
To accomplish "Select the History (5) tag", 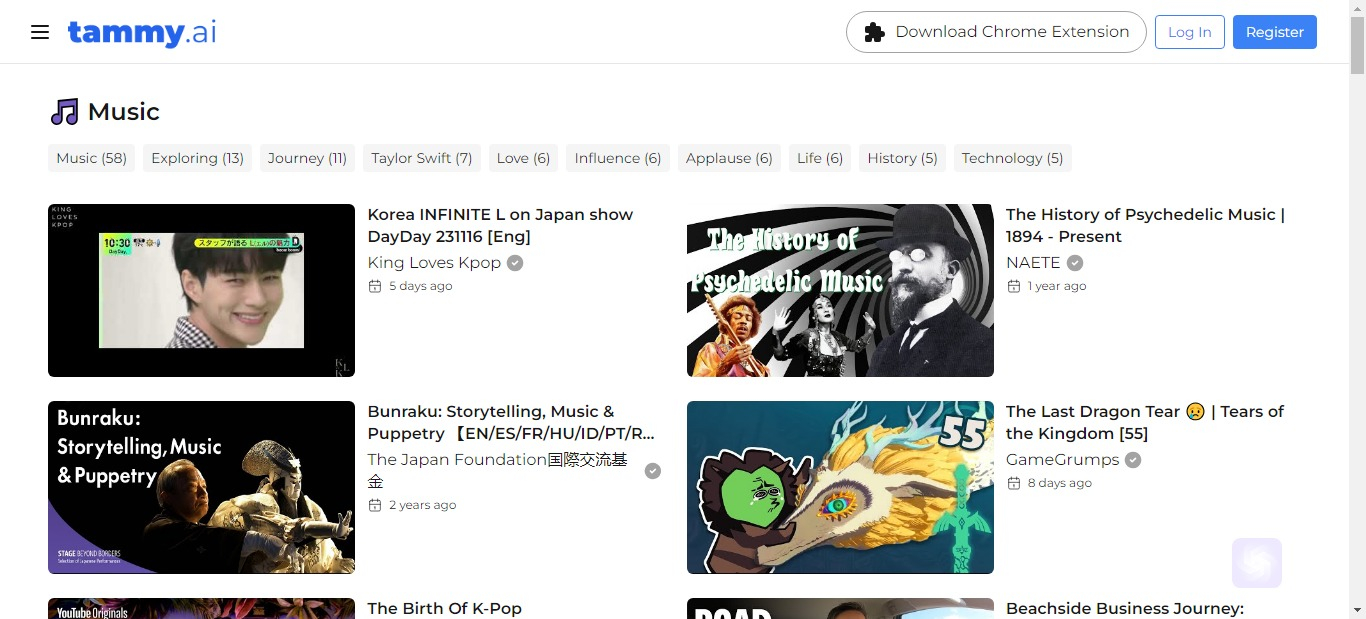I will click(x=903, y=158).
